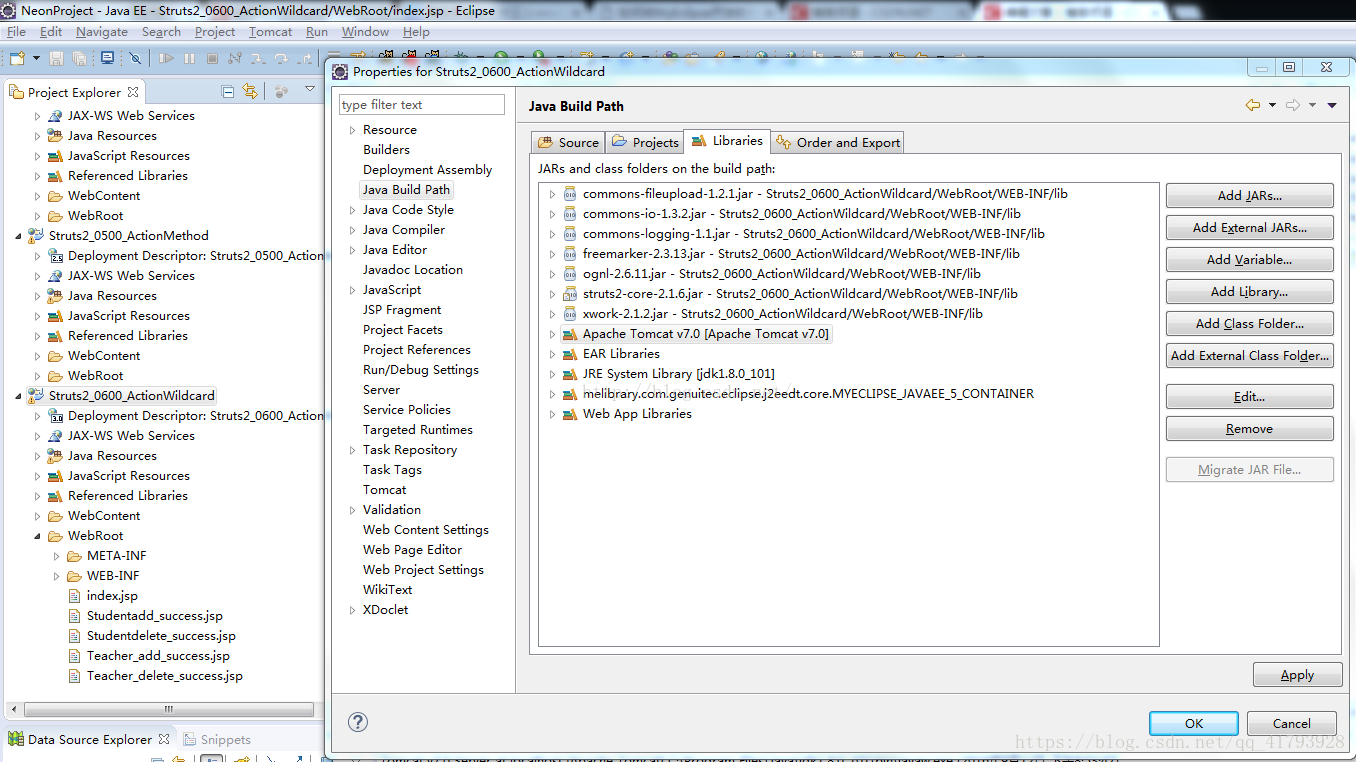The width and height of the screenshot is (1356, 762).
Task: Select Targeted Runtimes in properties list
Action: click(418, 429)
